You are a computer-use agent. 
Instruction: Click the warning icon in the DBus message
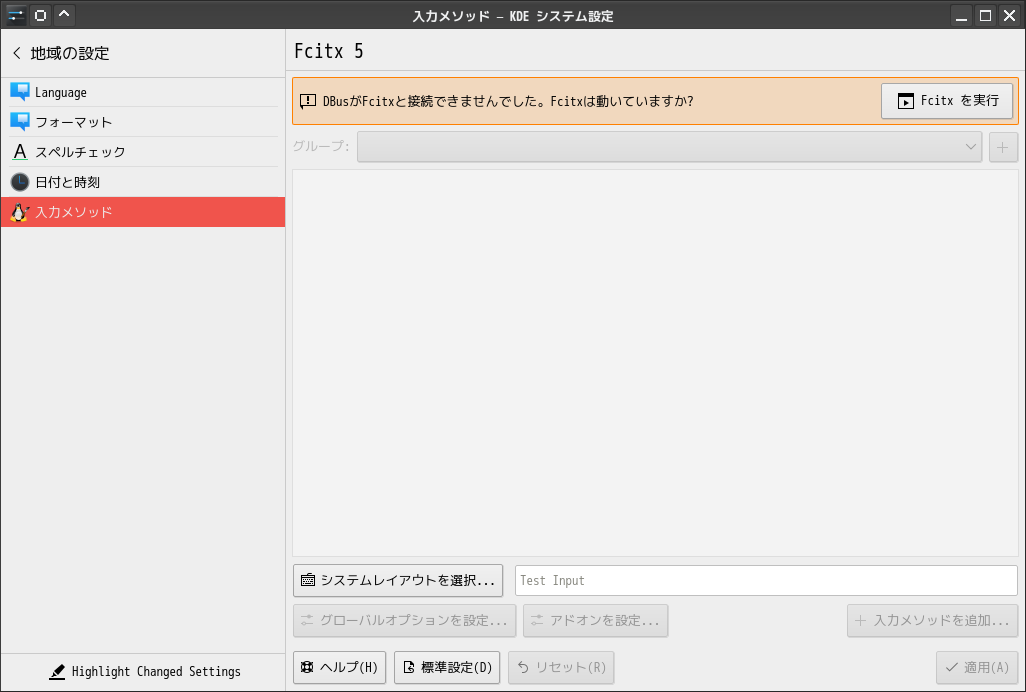click(308, 101)
